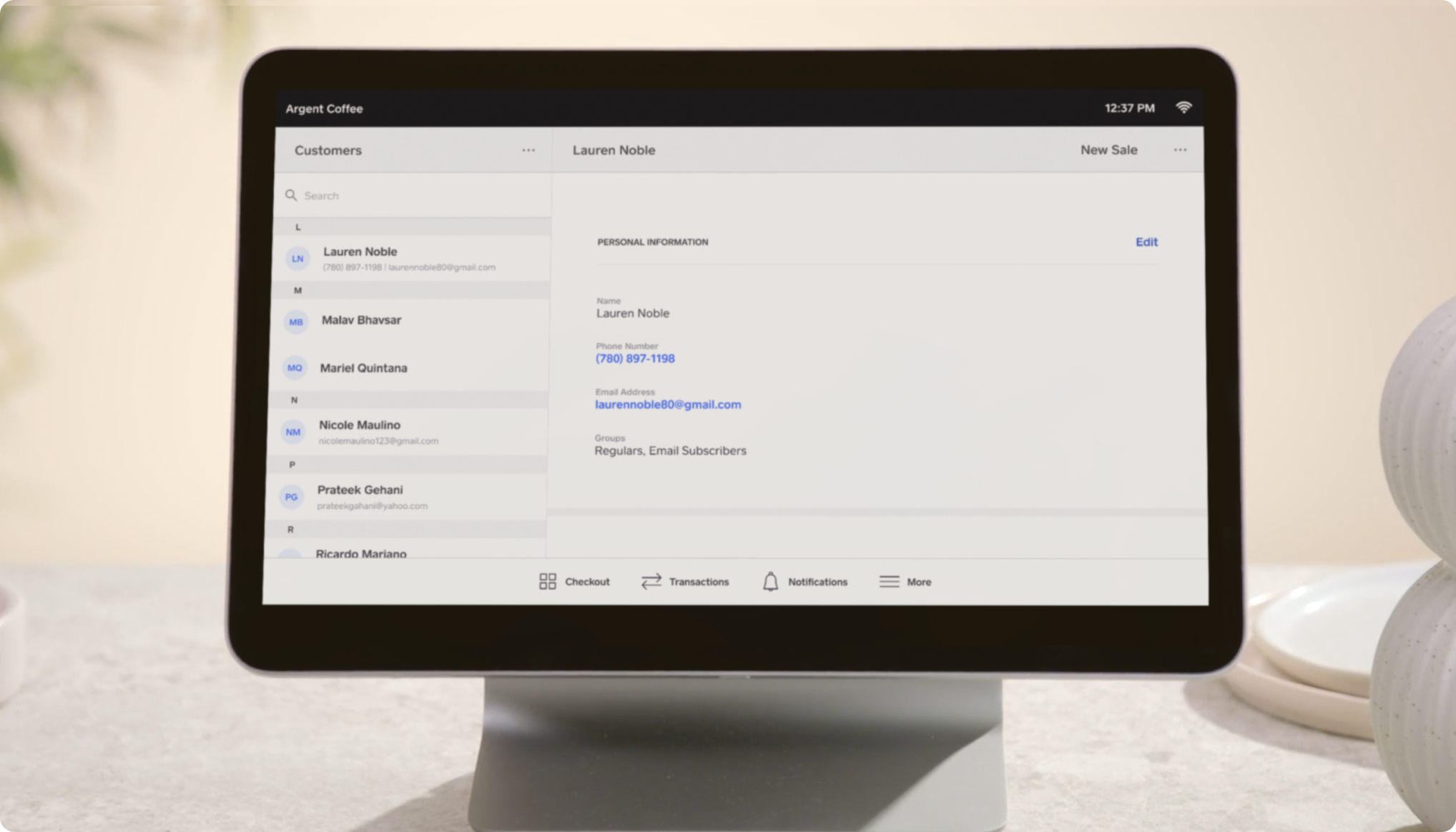Start a New Sale for Lauren Noble
The width and height of the screenshot is (1456, 832).
coord(1108,149)
